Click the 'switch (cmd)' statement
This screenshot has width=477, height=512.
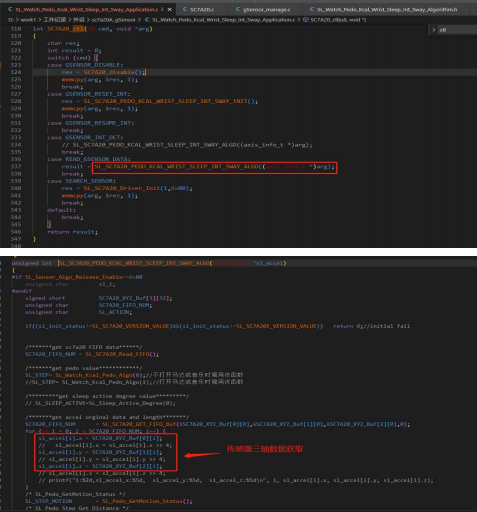72,58
